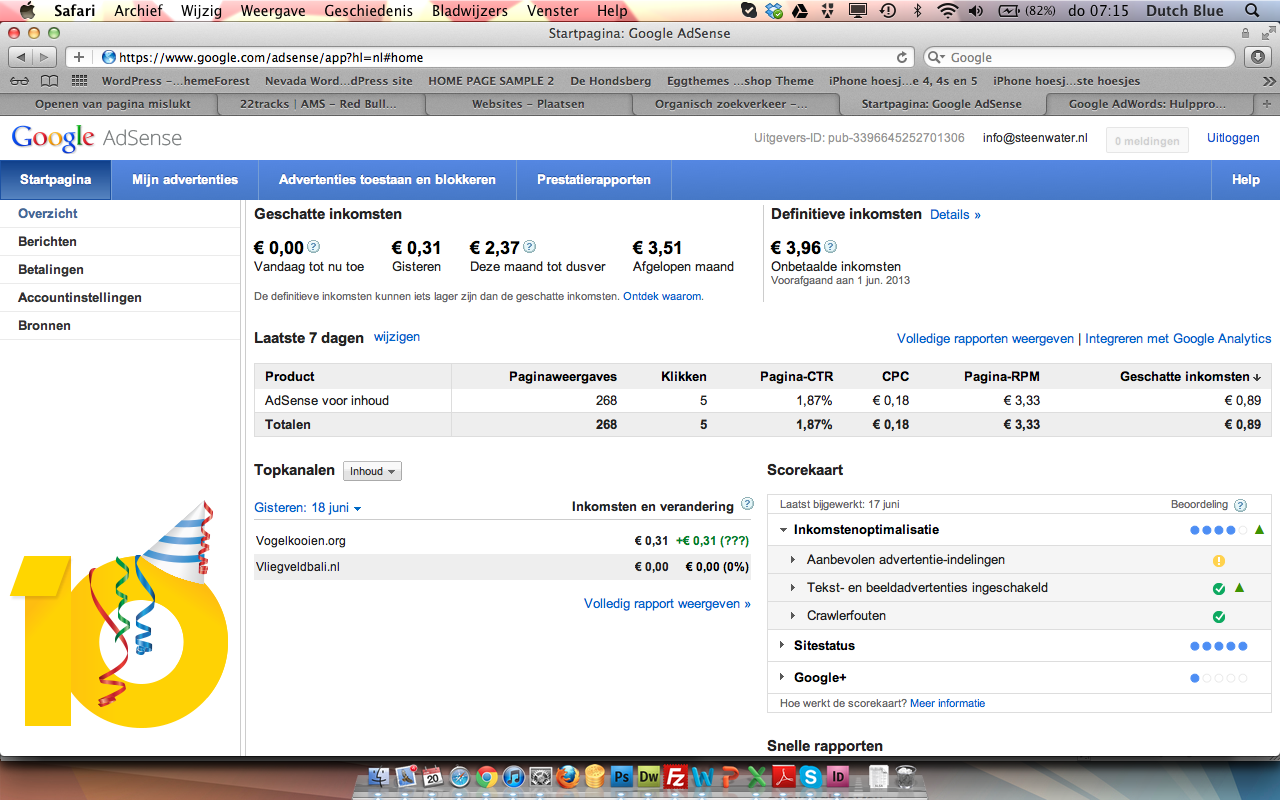
Task: Select Berichten in the sidebar
Action: click(47, 241)
